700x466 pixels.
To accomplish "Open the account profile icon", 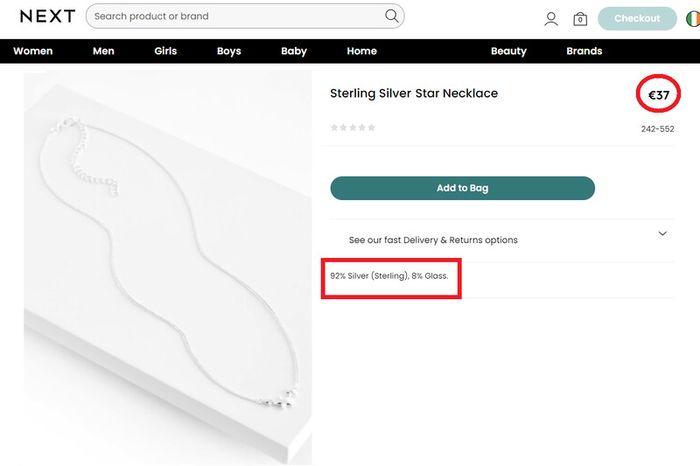I will (551, 19).
